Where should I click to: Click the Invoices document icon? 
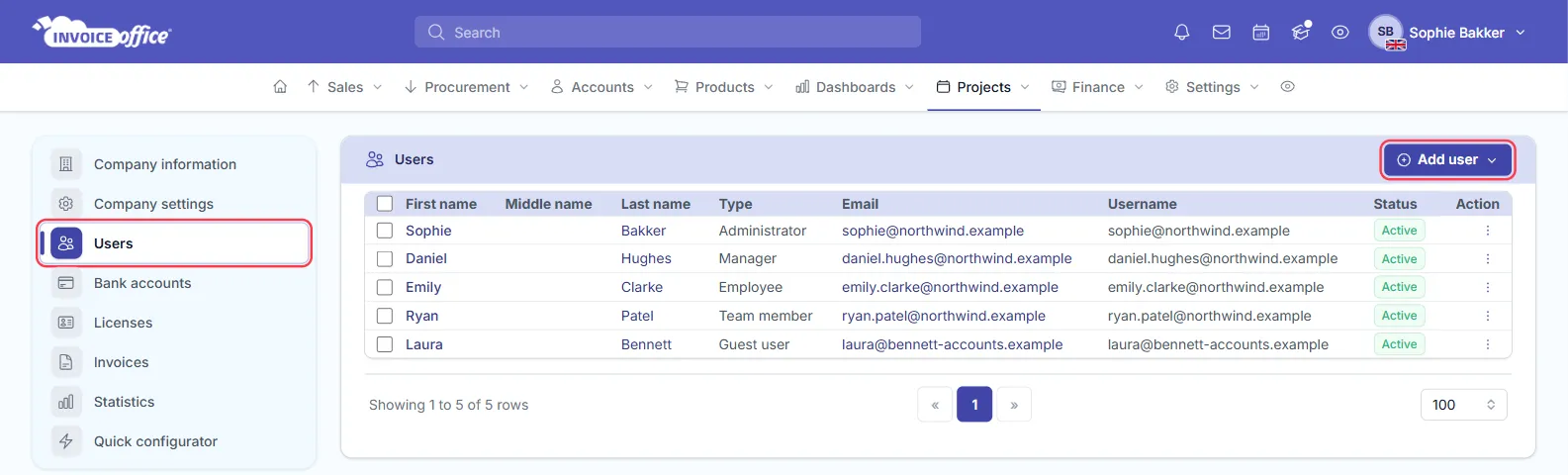click(66, 362)
